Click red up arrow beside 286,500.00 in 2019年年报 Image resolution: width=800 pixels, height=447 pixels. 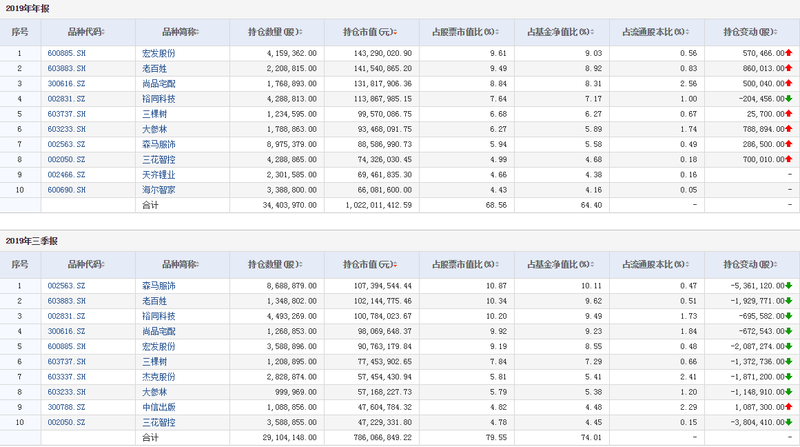coord(789,144)
